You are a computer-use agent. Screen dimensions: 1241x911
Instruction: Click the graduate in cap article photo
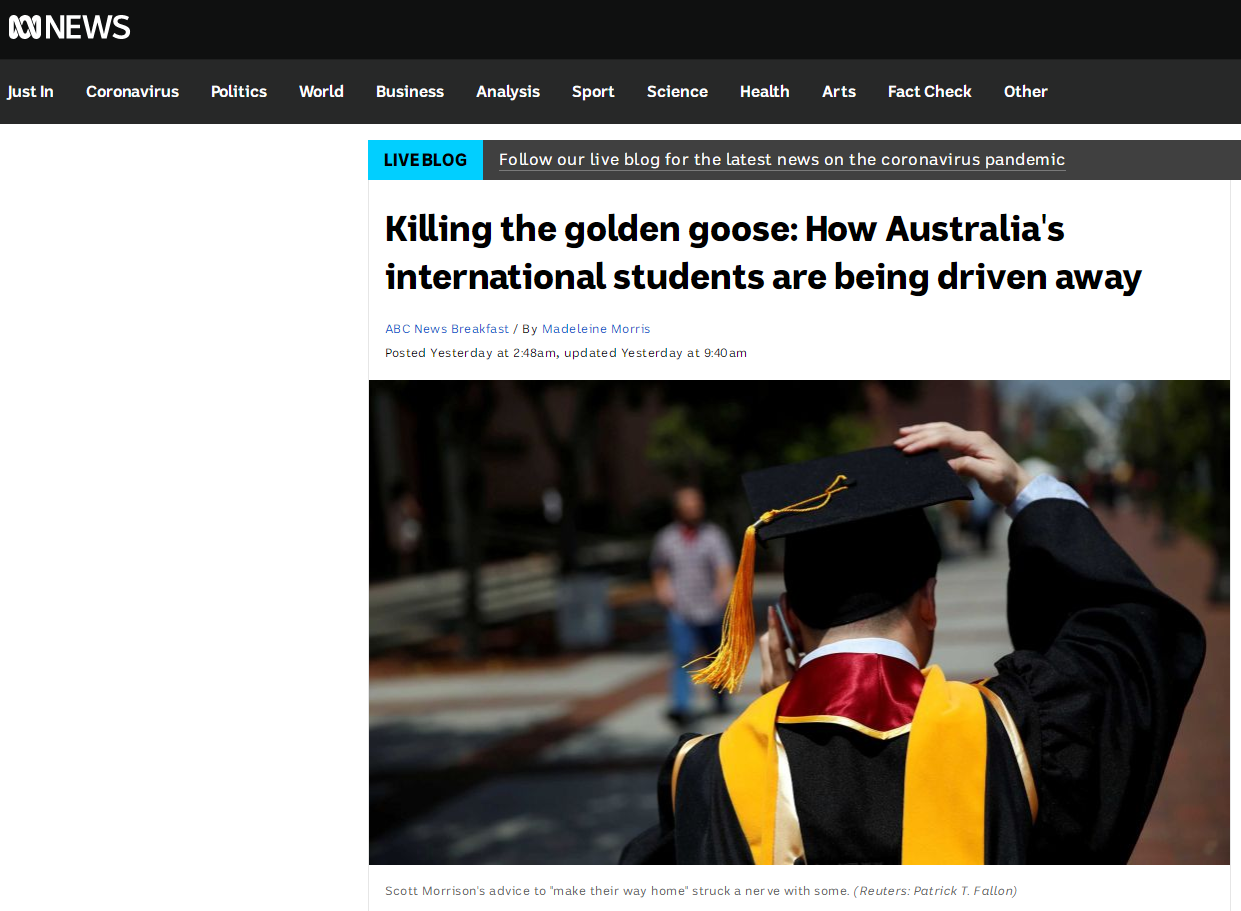[799, 622]
